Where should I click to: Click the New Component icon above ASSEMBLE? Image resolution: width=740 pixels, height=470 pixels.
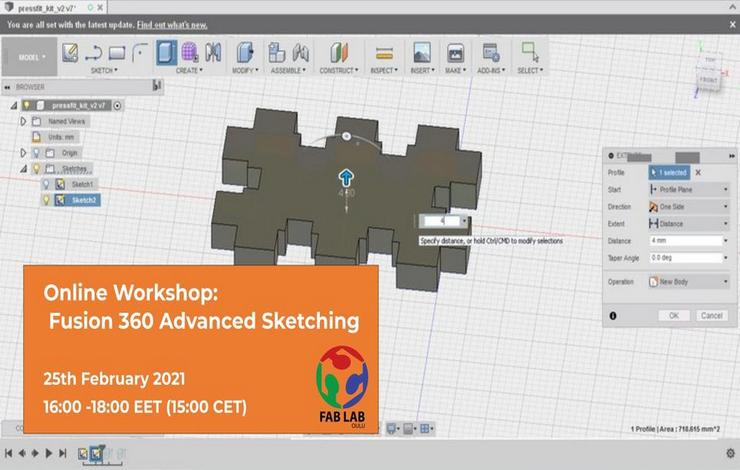coord(277,52)
